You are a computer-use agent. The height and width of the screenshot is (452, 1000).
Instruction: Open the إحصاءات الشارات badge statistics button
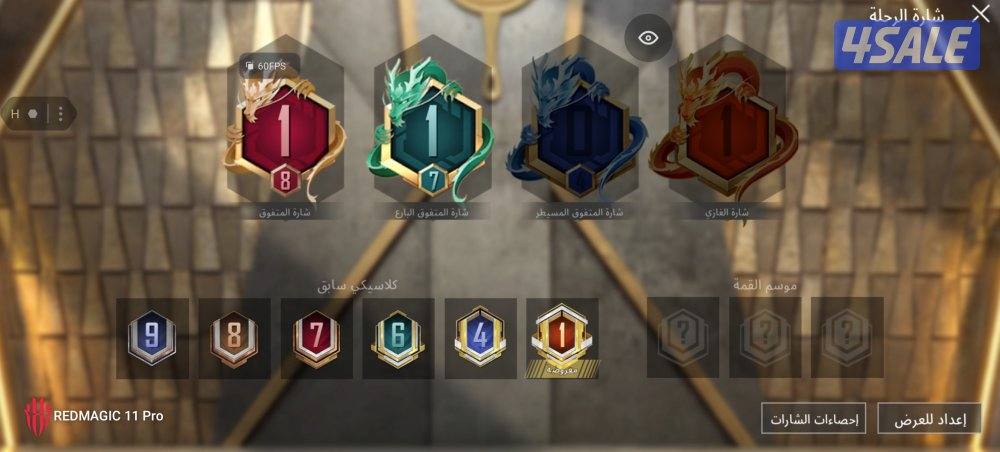click(813, 418)
